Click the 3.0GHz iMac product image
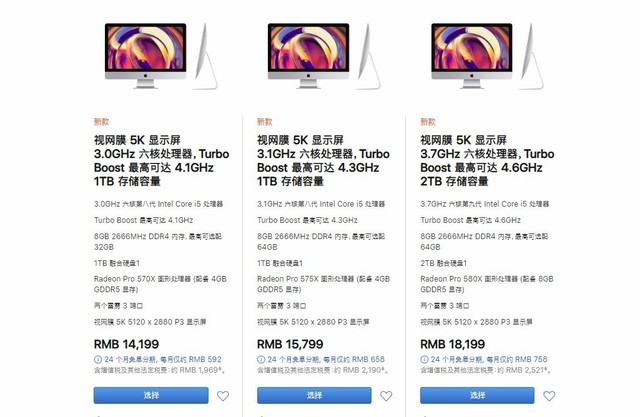 tap(161, 56)
